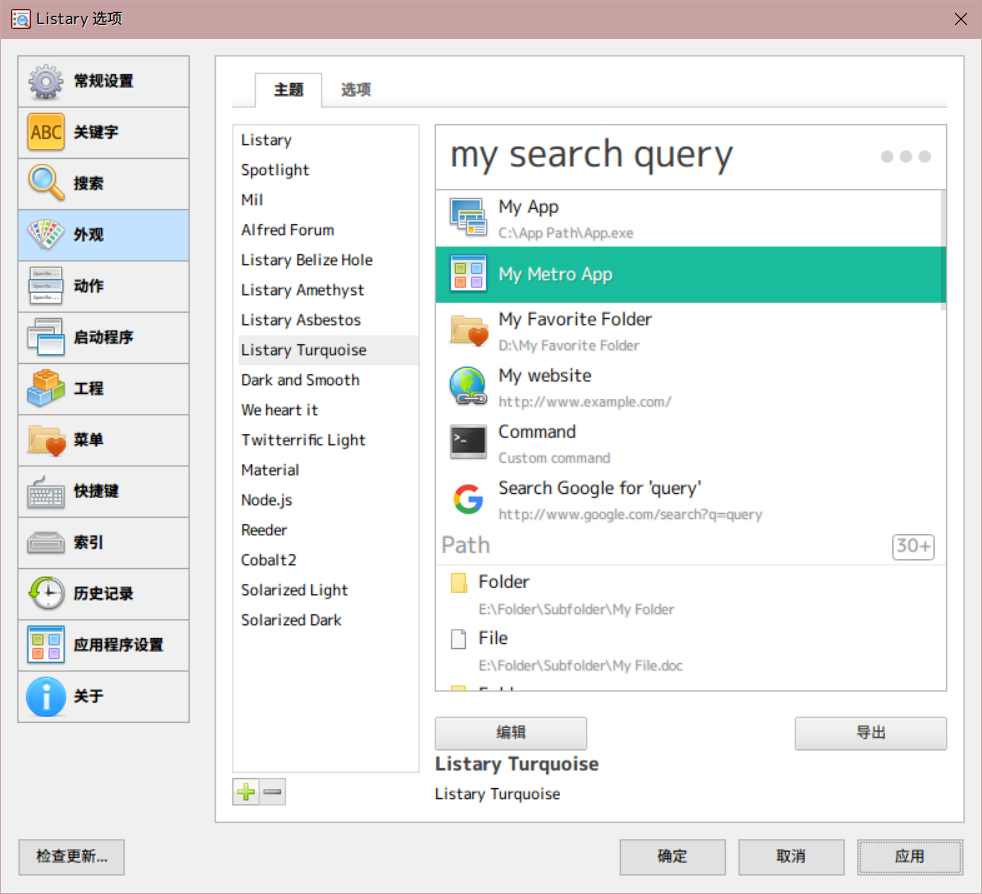Click My Favorite Folder icon in preview
This screenshot has height=894, width=982.
(x=468, y=330)
